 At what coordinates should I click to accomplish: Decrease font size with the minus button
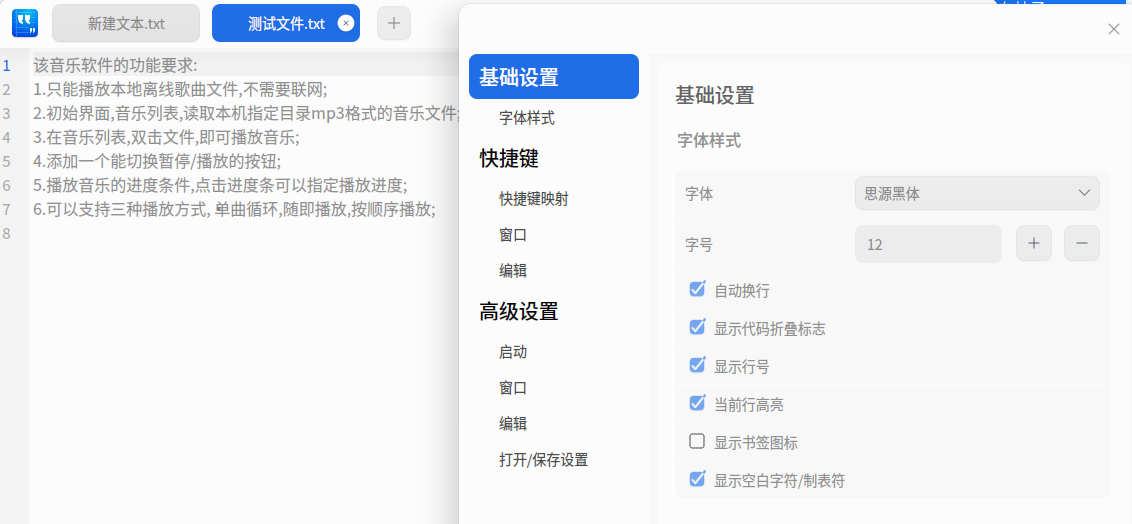[1081, 244]
